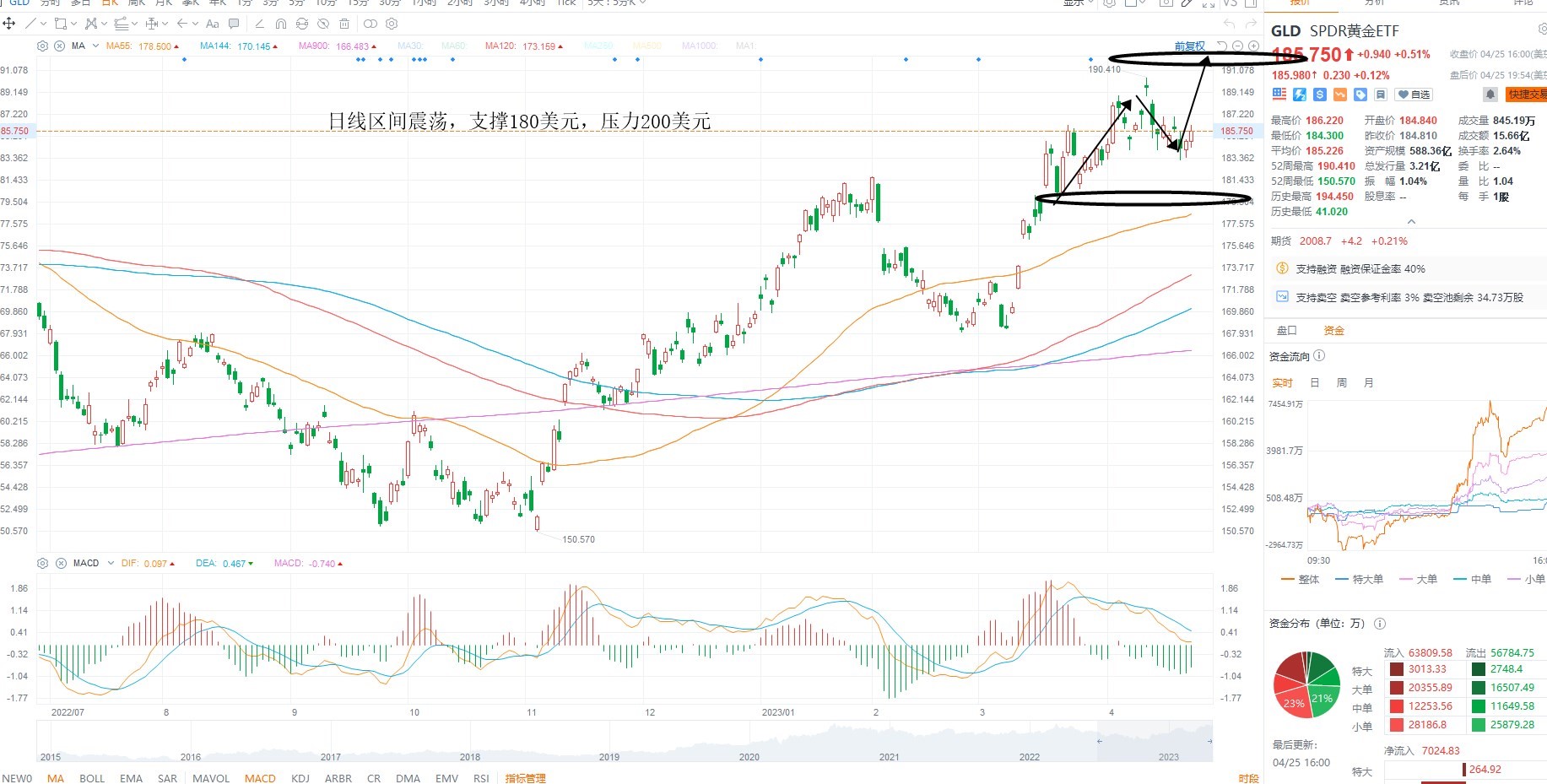Zoom out the chart with minus icon
This screenshot has height=784, width=1547.
tap(1238, 46)
